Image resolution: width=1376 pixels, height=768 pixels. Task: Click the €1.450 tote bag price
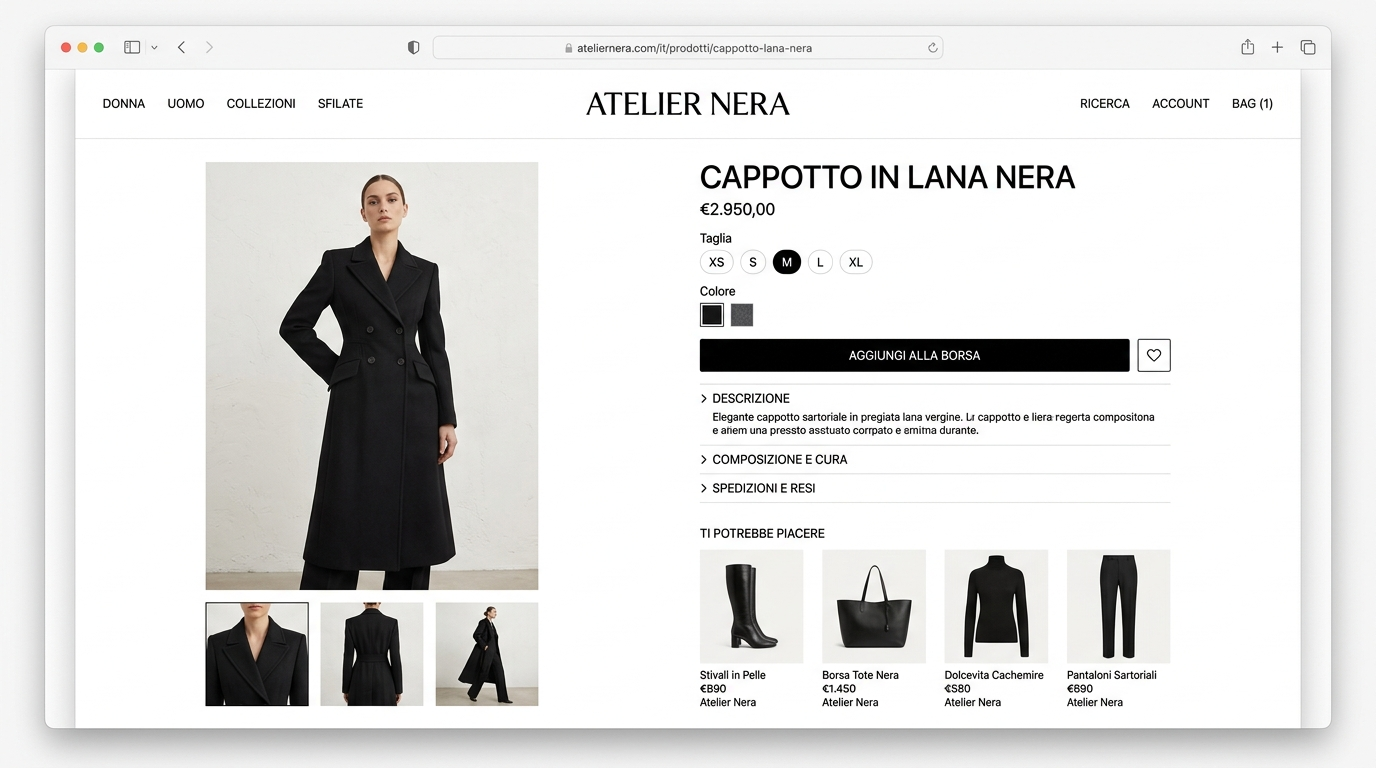[839, 689]
